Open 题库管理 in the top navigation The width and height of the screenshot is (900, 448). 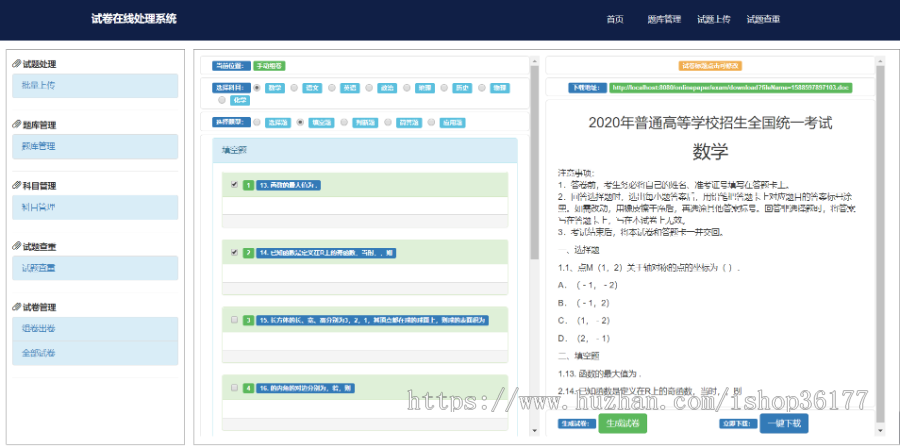pos(664,20)
